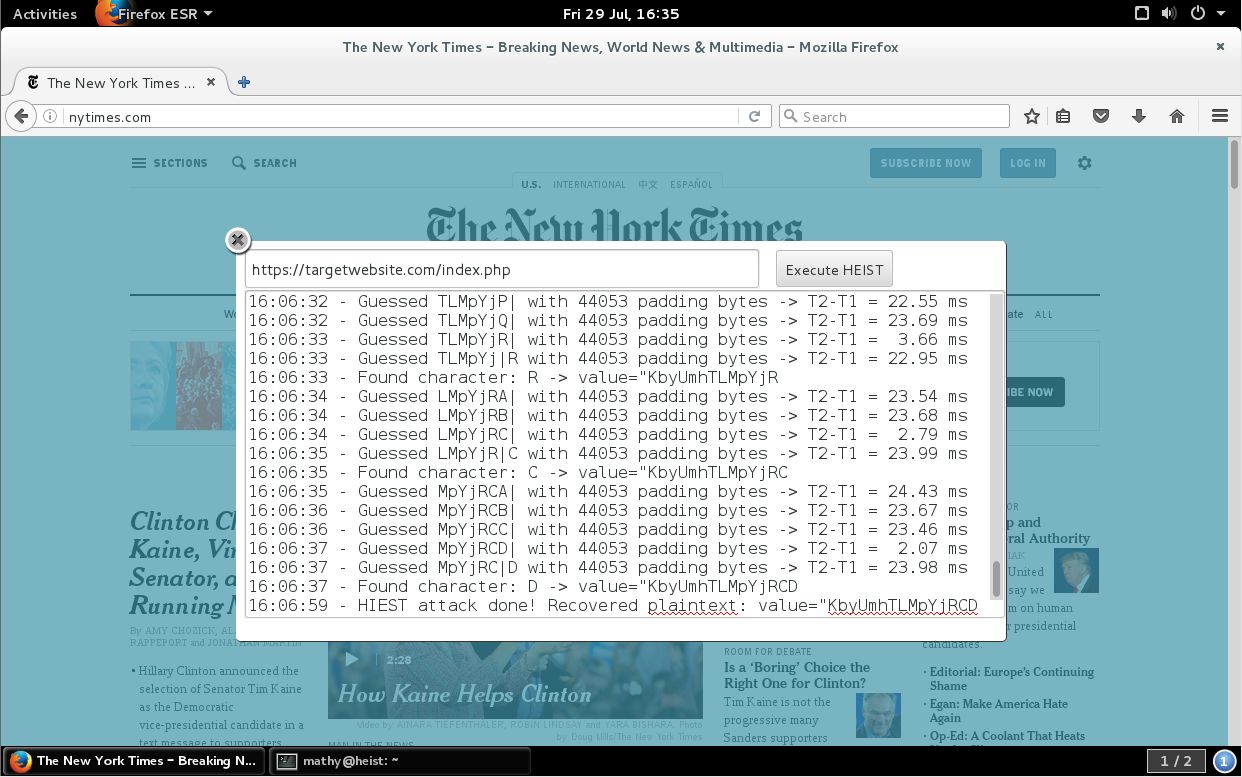Open the bookmarks list icon
This screenshot has width=1242, height=777.
1063,116
